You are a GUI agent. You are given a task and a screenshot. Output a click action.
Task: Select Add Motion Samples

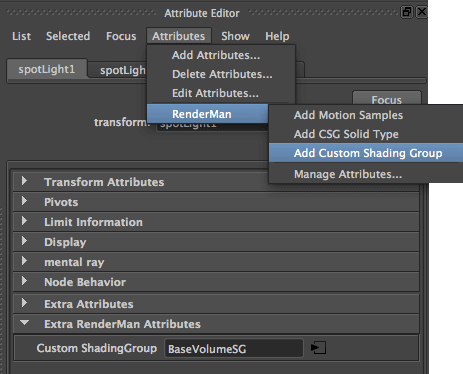(x=366, y=115)
